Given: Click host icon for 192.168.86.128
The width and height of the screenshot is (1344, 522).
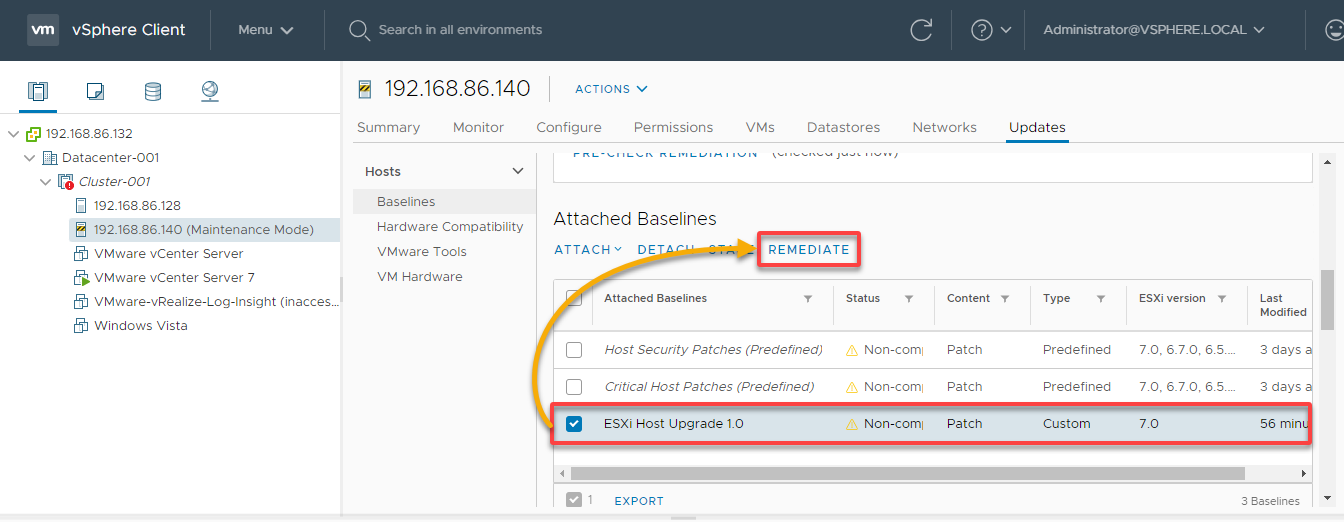Looking at the screenshot, I should click(x=82, y=206).
